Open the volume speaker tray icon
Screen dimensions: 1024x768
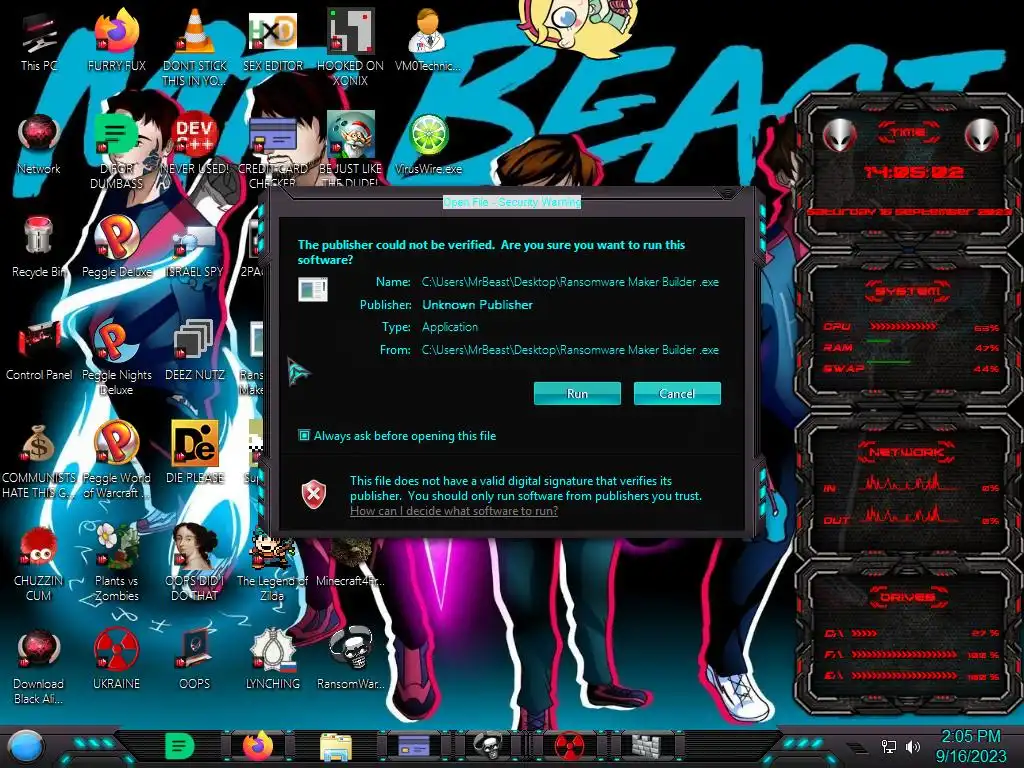pyautogui.click(x=913, y=747)
